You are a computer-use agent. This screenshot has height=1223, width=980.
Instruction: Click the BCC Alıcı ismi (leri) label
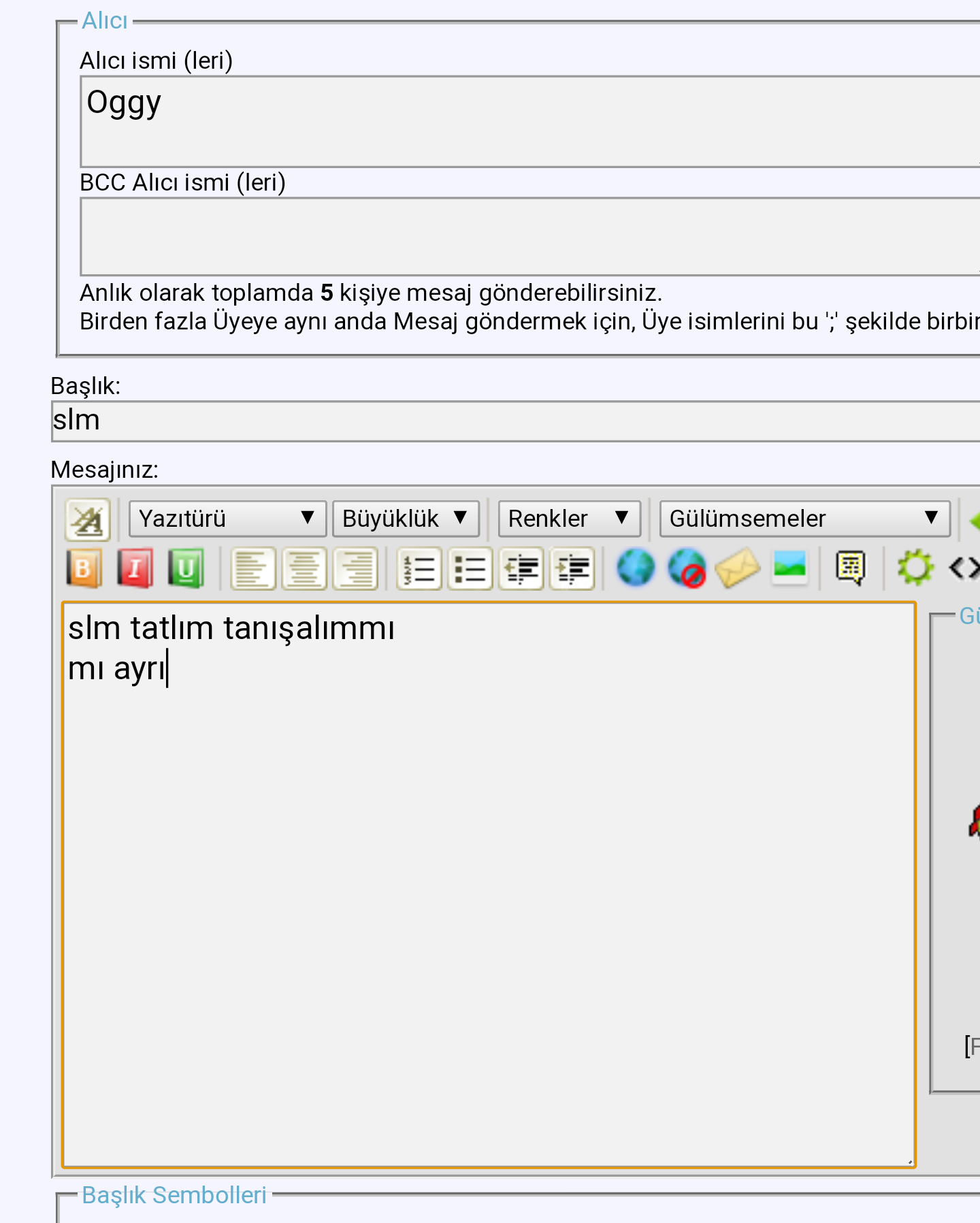point(182,182)
